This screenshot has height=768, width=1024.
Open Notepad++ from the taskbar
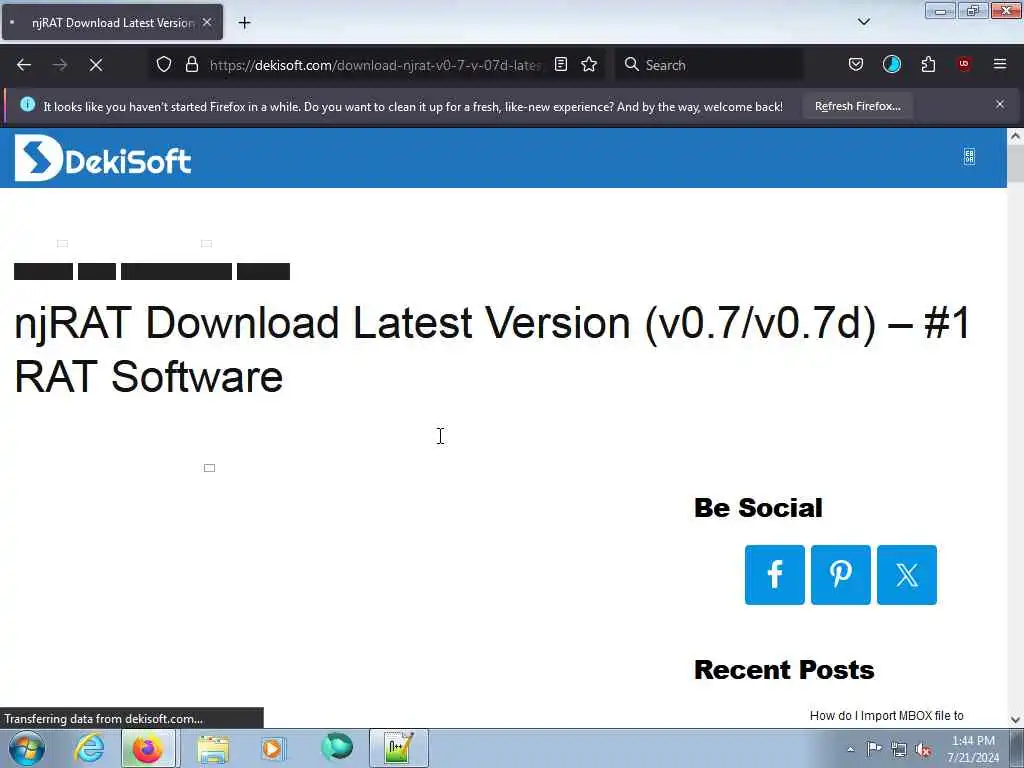398,748
